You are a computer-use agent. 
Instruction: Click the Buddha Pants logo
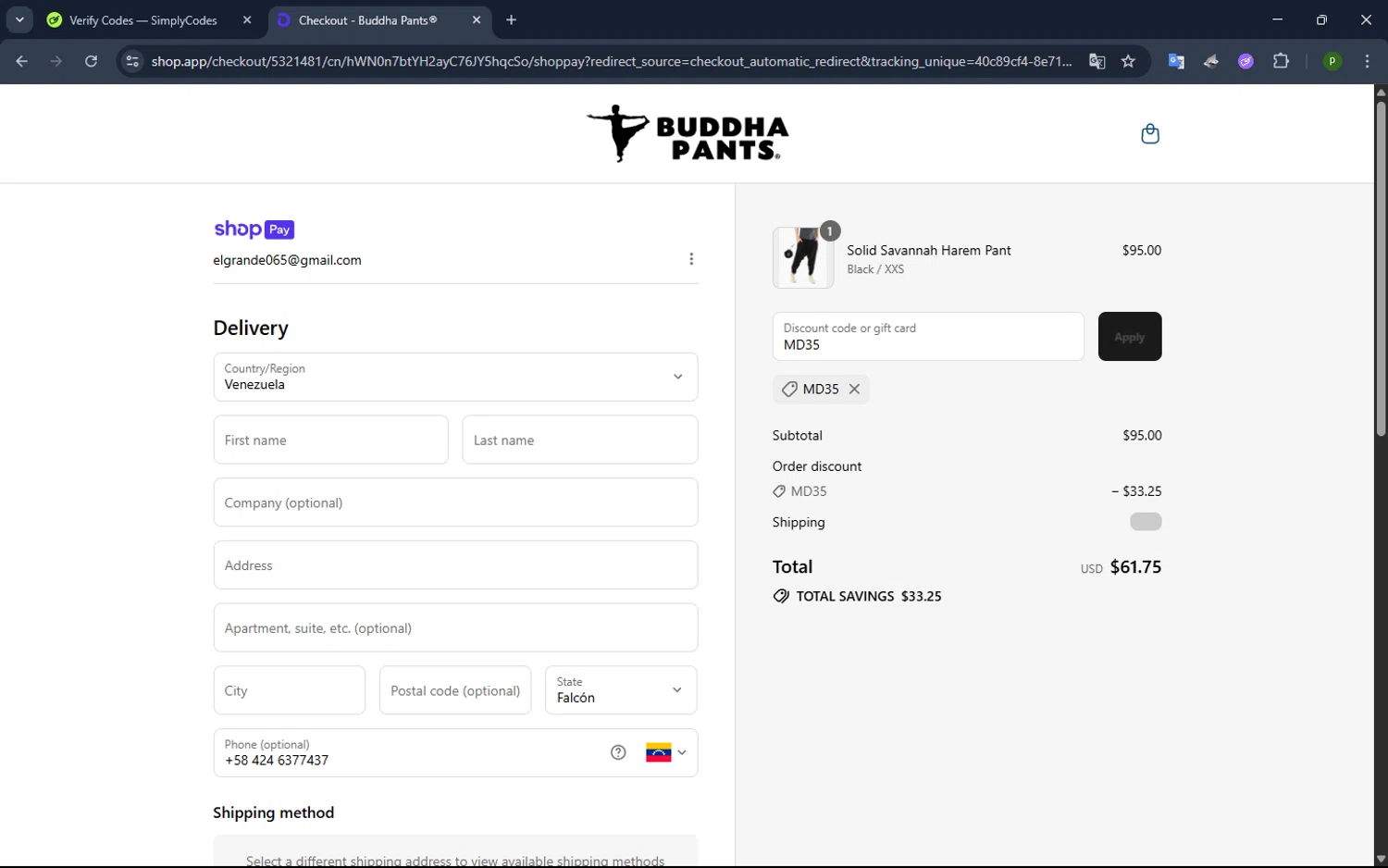click(688, 134)
